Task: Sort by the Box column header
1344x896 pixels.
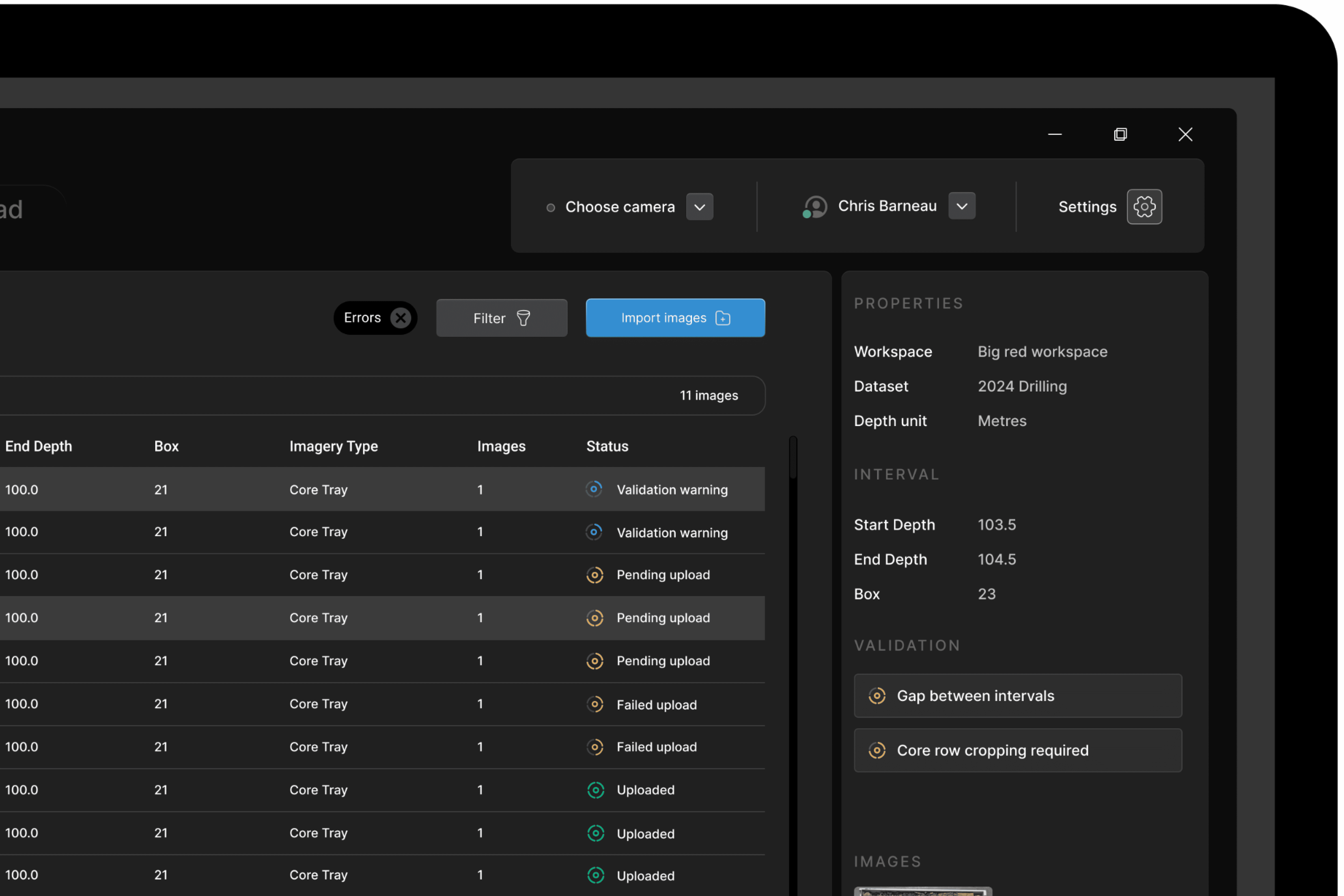Action: coord(166,446)
